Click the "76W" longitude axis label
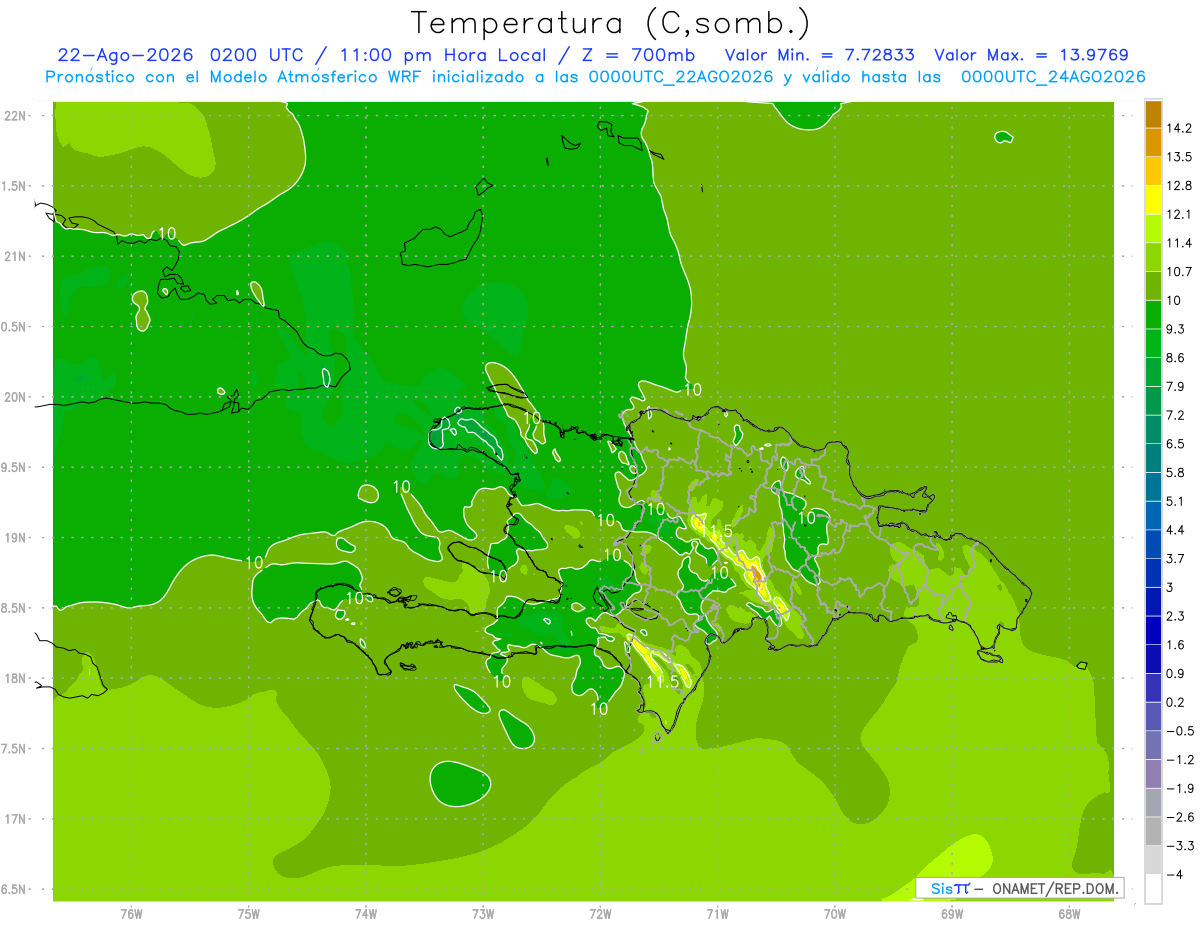Viewport: 1200px width, 927px height. click(x=131, y=914)
